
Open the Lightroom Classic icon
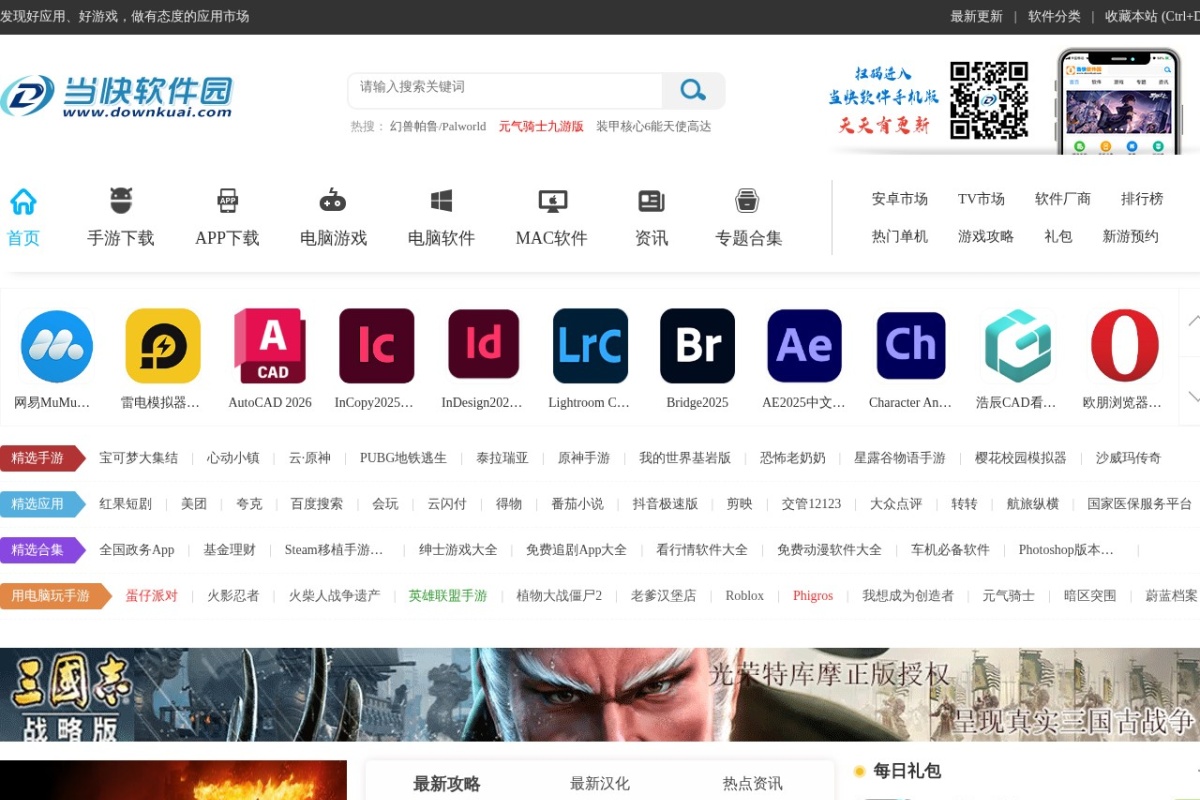590,346
